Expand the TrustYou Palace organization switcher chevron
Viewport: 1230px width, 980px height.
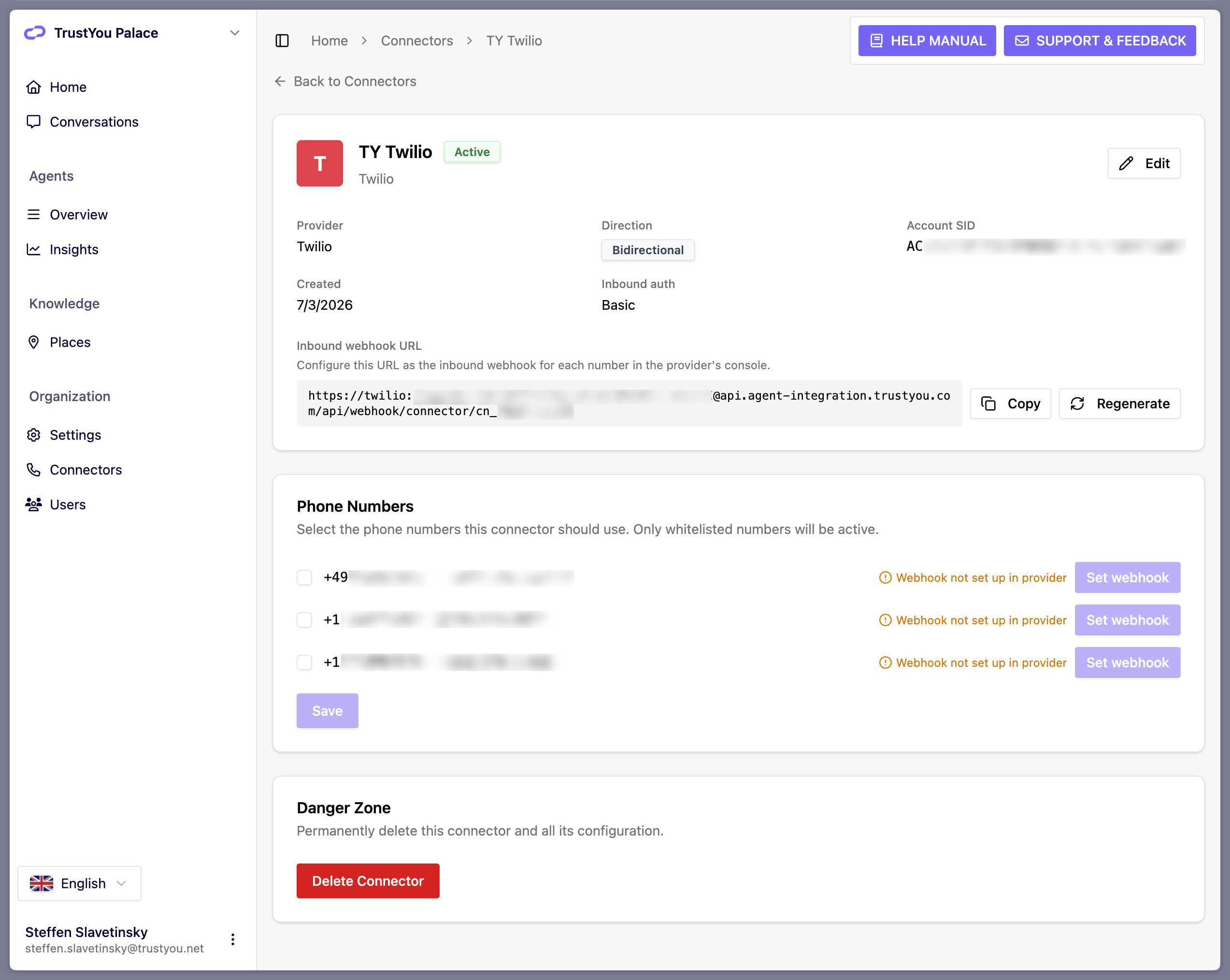234,32
